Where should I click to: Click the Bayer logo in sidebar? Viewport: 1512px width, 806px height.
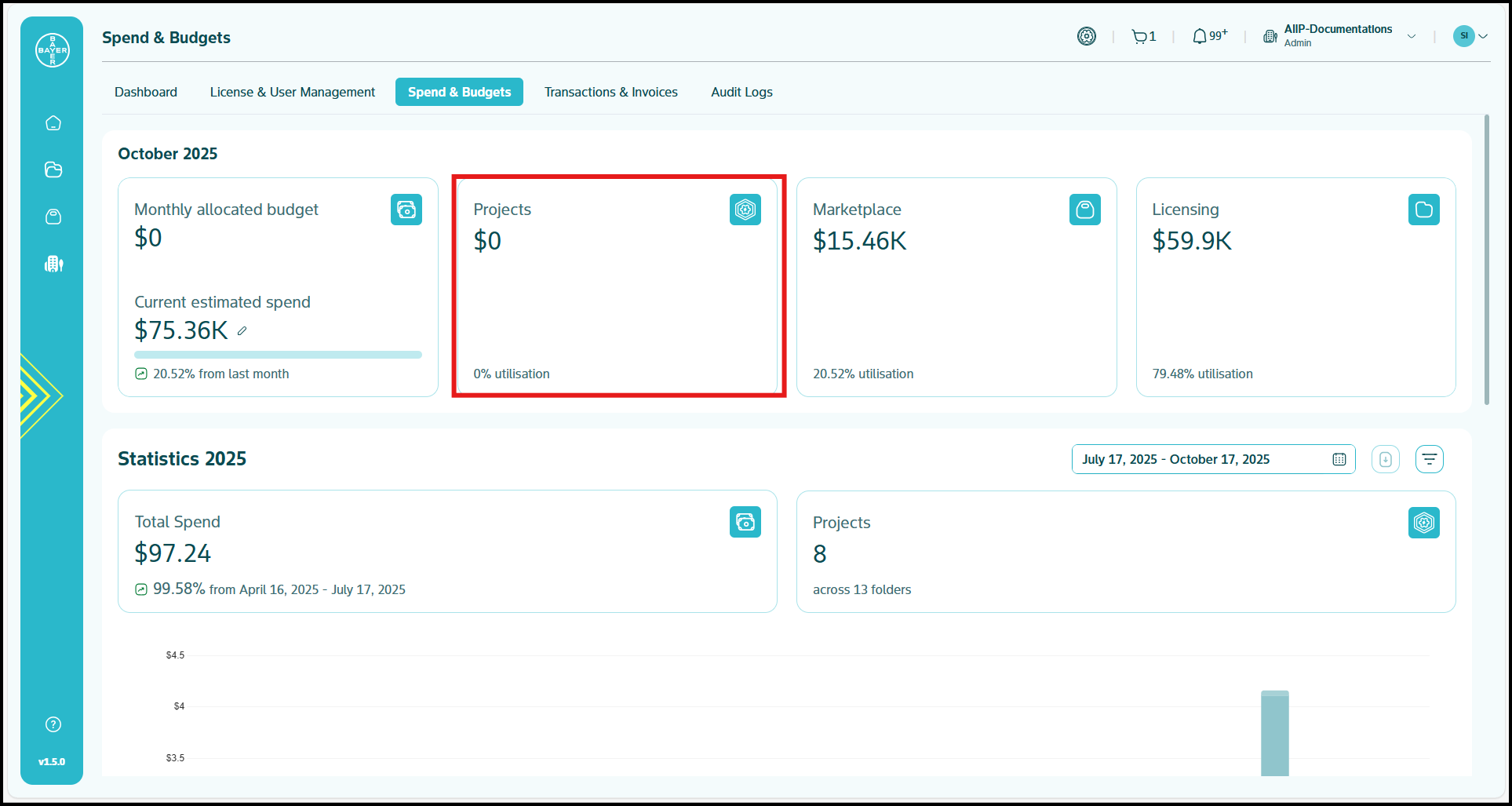53,50
